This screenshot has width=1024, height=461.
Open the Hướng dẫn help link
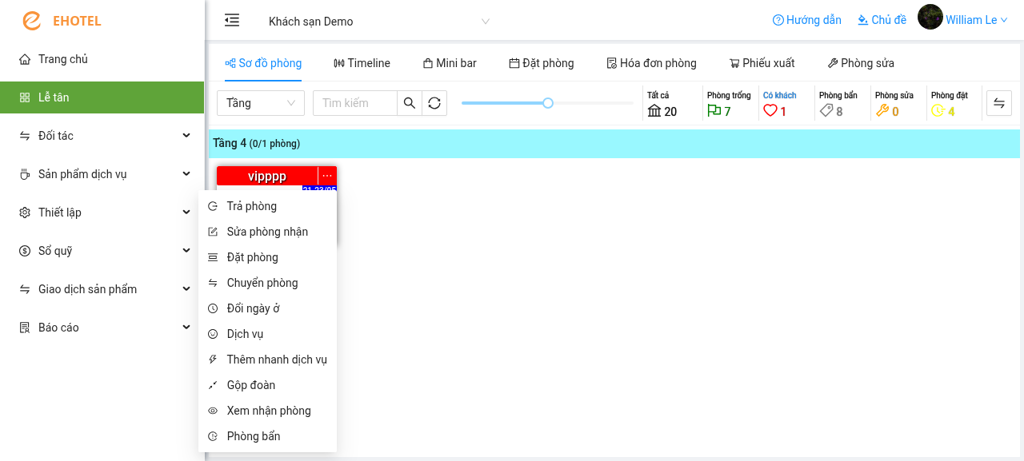pos(807,20)
